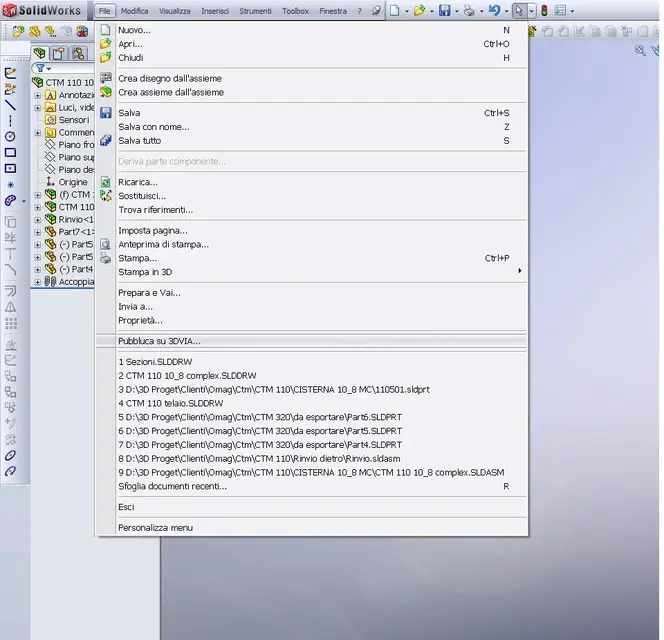This screenshot has width=664, height=640.
Task: Open the dropdown arrow next to Undo icon
Action: click(506, 11)
